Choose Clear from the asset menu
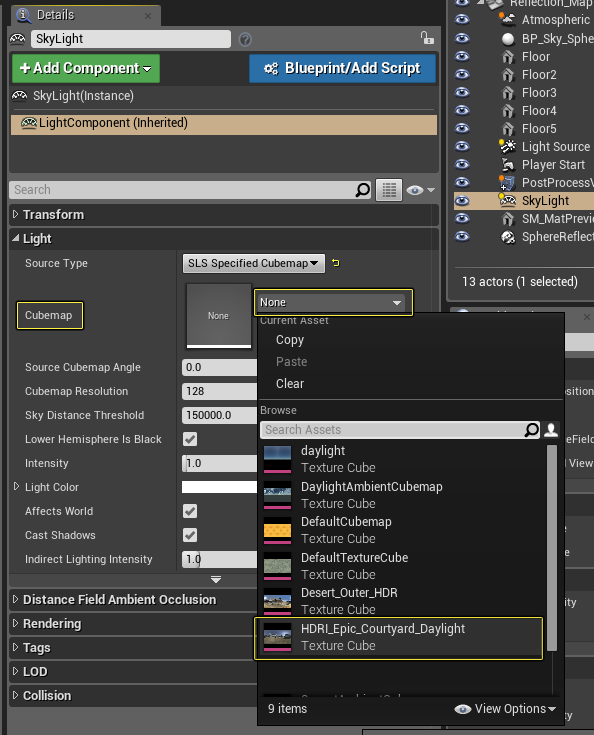 290,383
